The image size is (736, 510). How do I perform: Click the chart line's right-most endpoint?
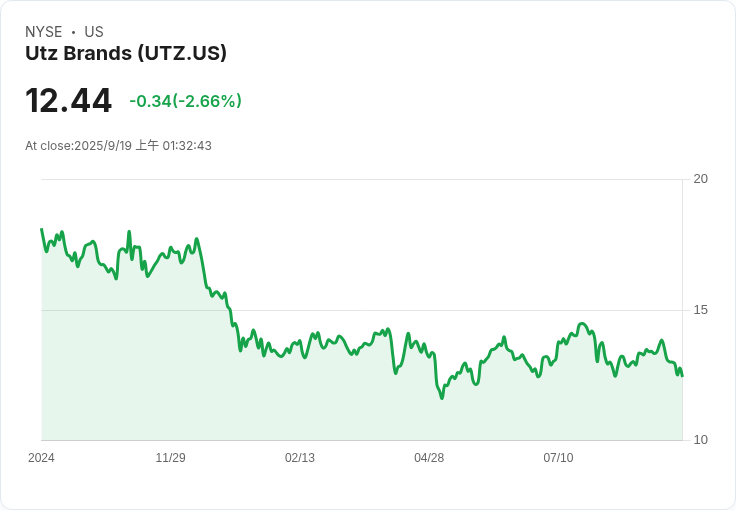[x=682, y=376]
